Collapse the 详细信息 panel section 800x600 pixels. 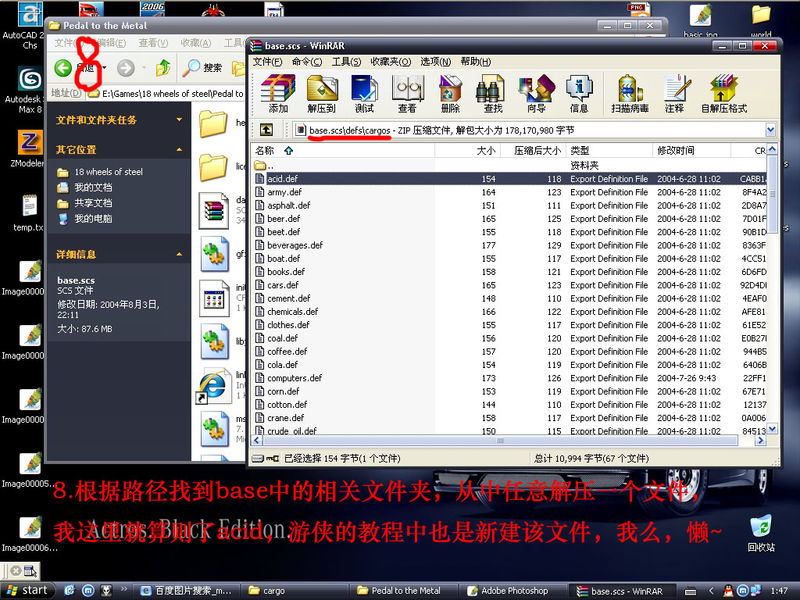click(179, 254)
